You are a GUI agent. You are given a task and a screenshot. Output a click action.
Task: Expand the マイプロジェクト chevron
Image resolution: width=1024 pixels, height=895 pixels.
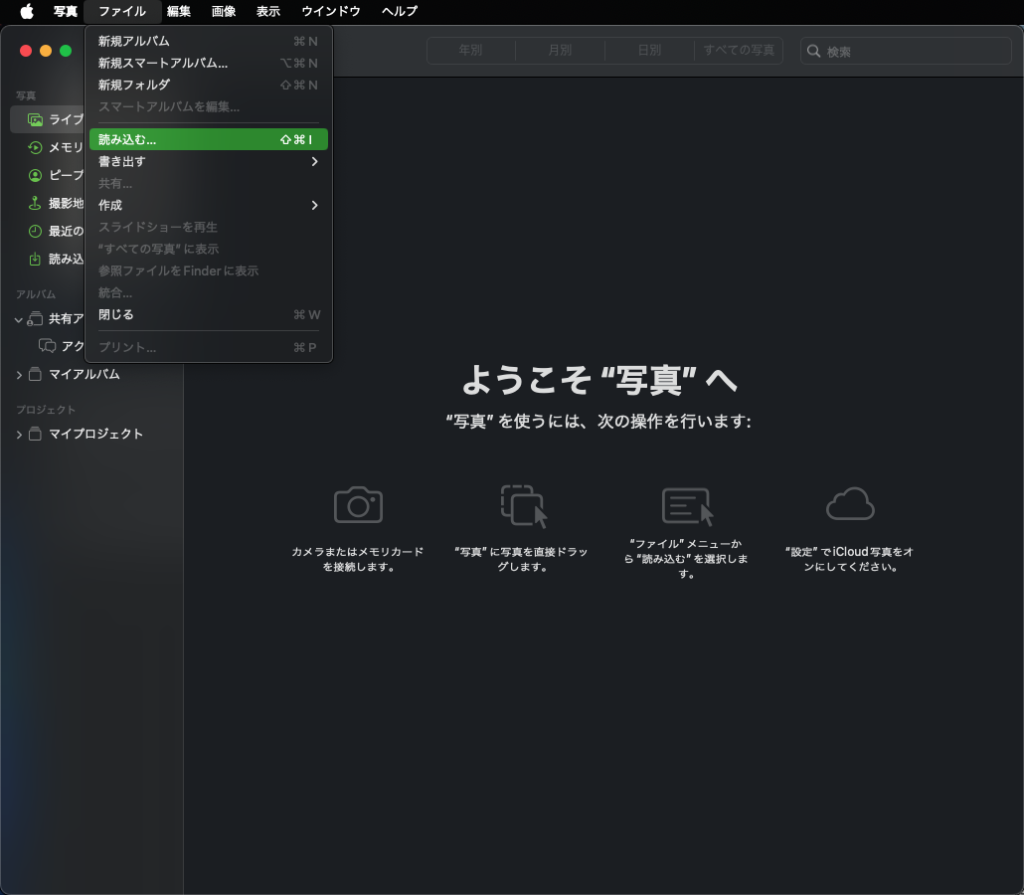[x=19, y=434]
